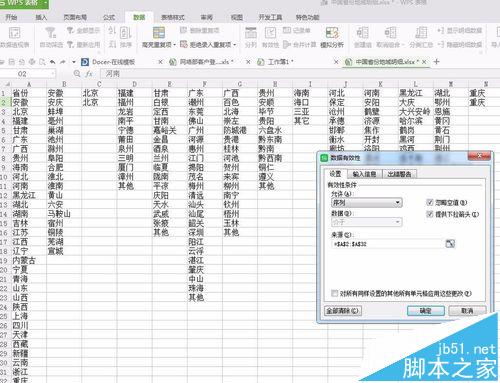Image resolution: width=500 pixels, height=383 pixels.
Task: Check apply changes to all cells checkbox
Action: 334,293
